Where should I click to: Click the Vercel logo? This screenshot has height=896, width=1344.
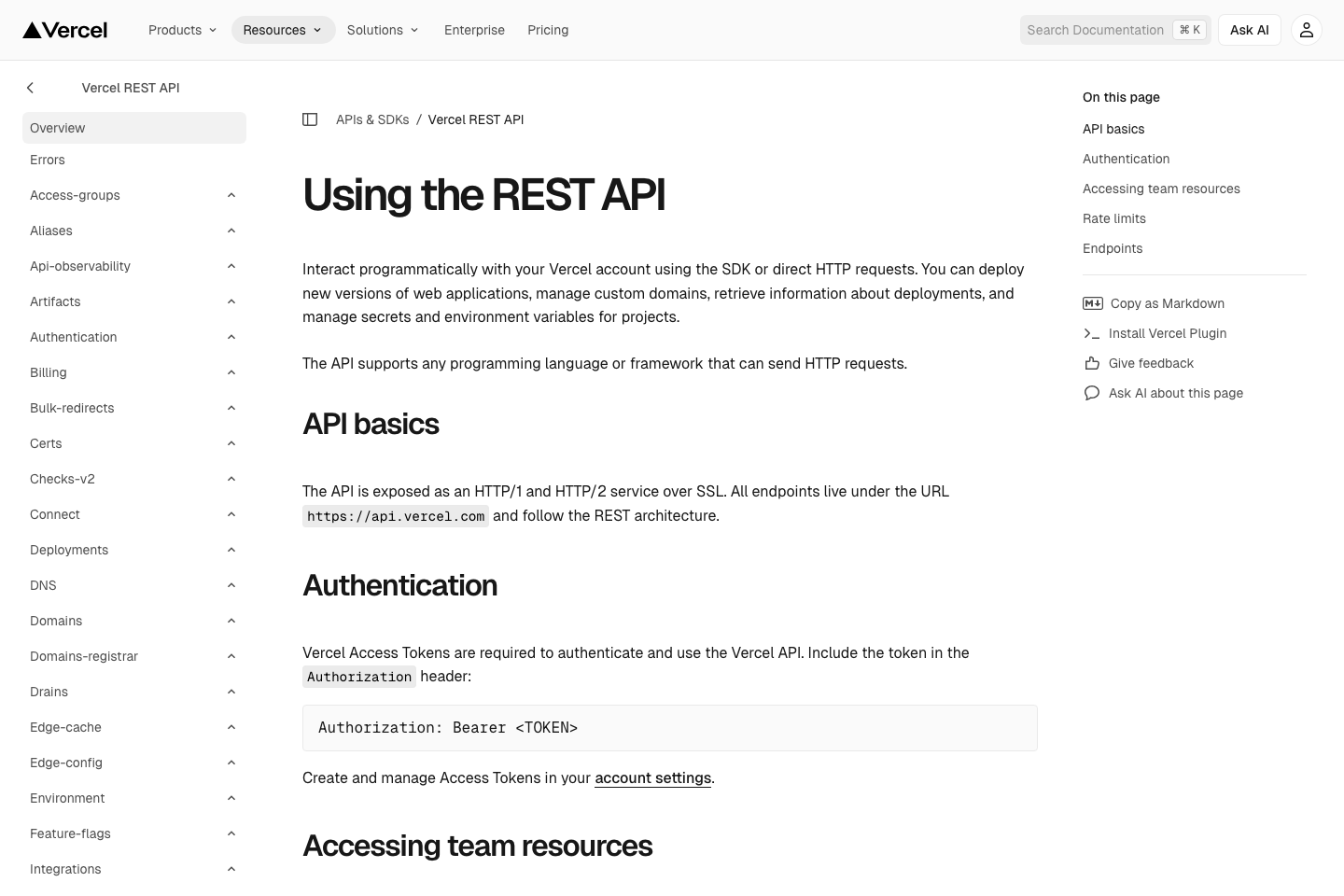coord(64,29)
